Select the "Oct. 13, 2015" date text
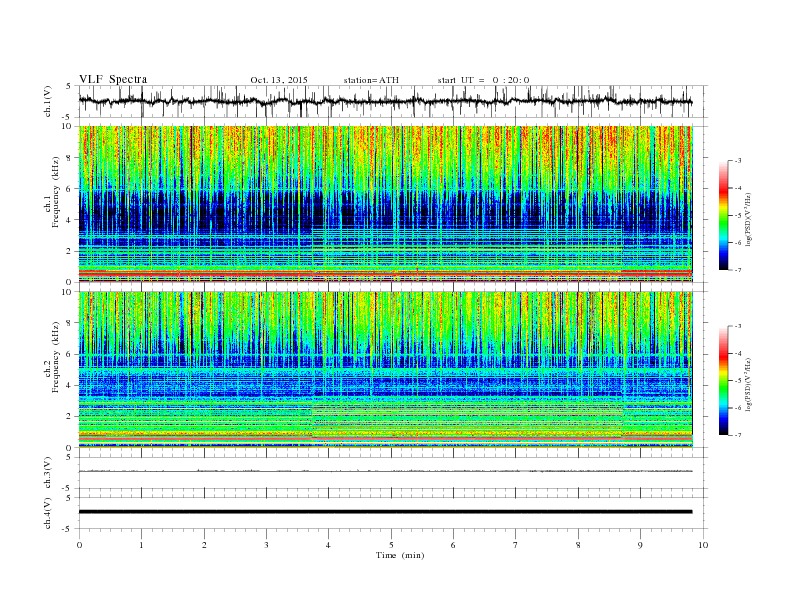This screenshot has height=612, width=792. tap(279, 80)
